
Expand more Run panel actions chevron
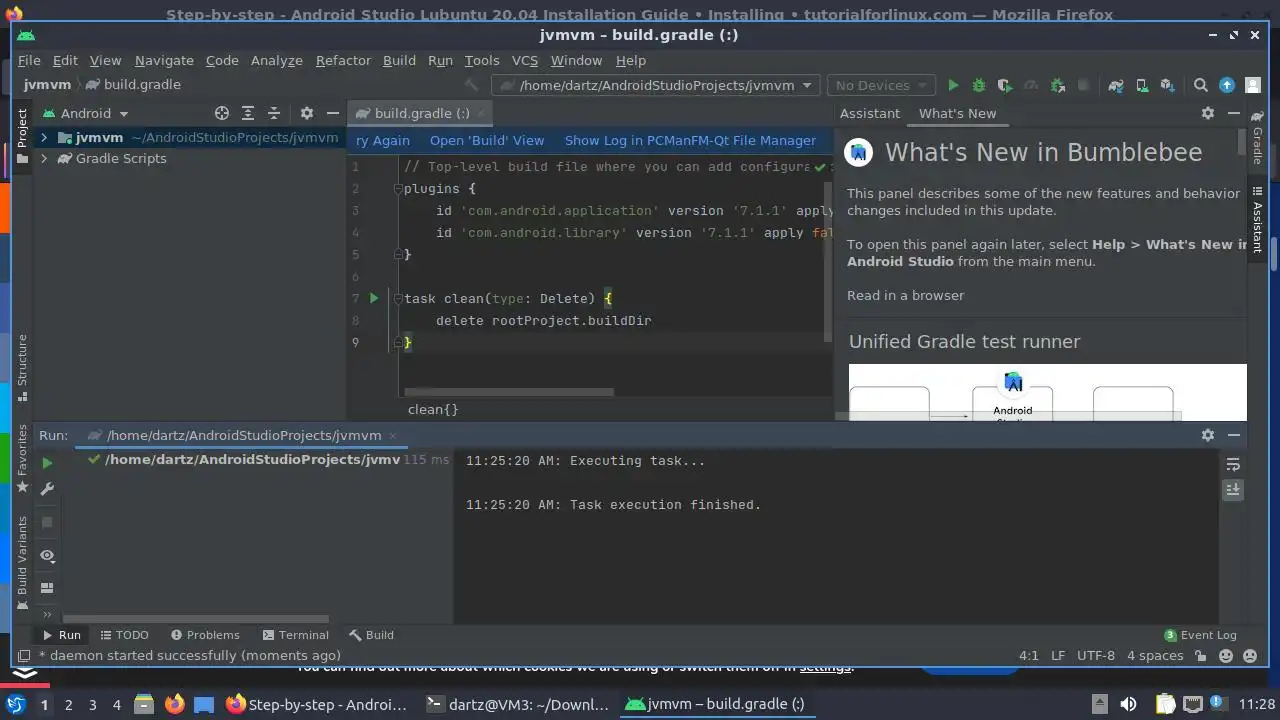(47, 614)
